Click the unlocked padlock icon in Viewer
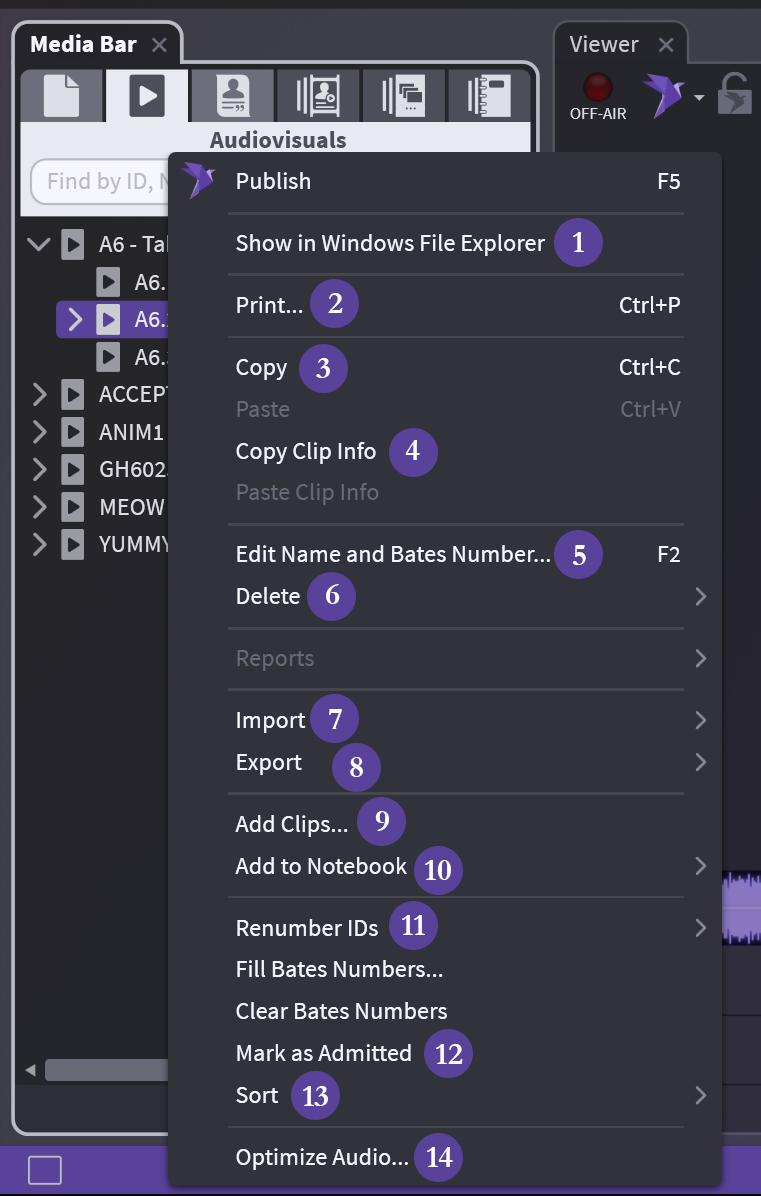Viewport: 761px width, 1196px height. point(735,94)
